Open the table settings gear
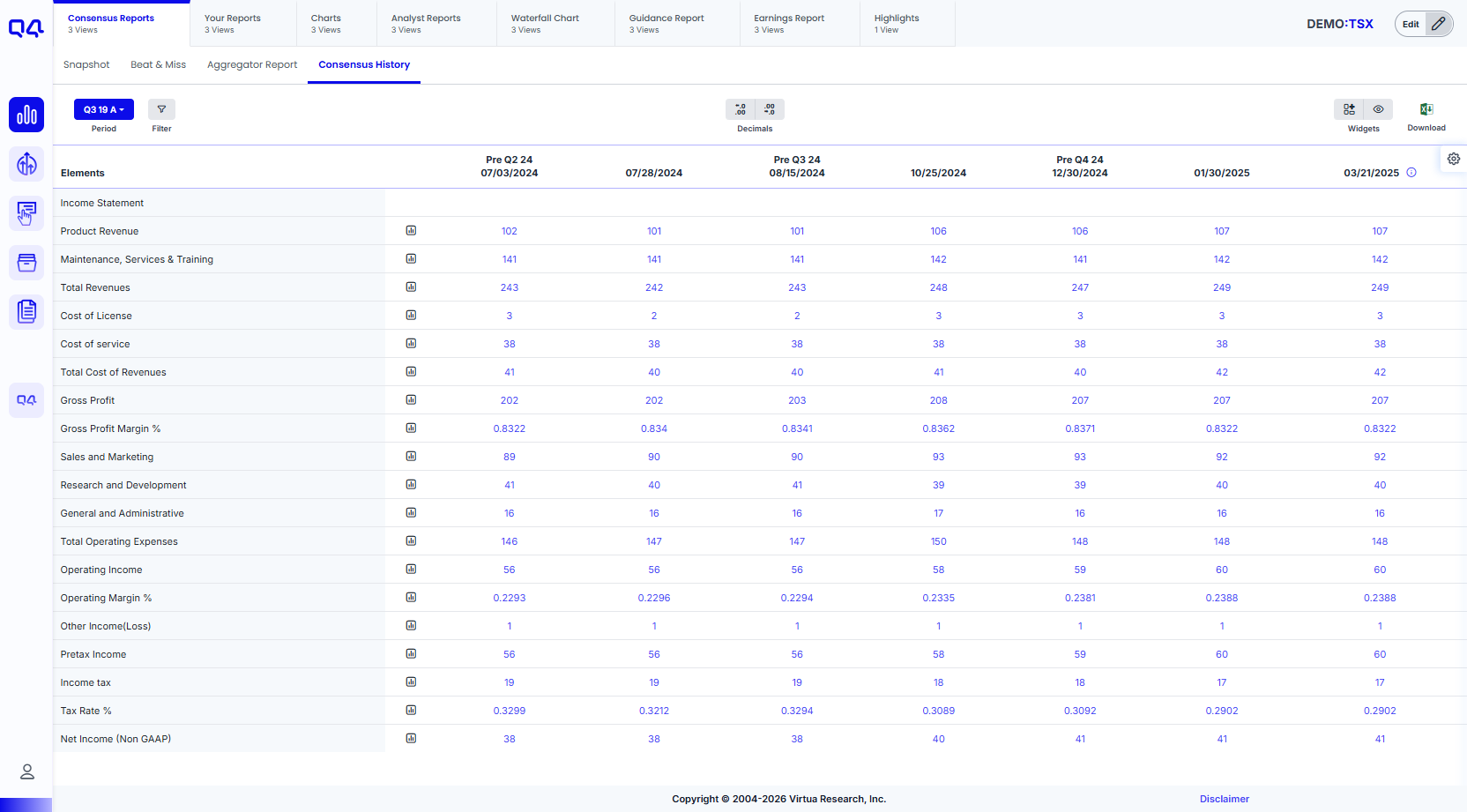1467x812 pixels. (1454, 159)
